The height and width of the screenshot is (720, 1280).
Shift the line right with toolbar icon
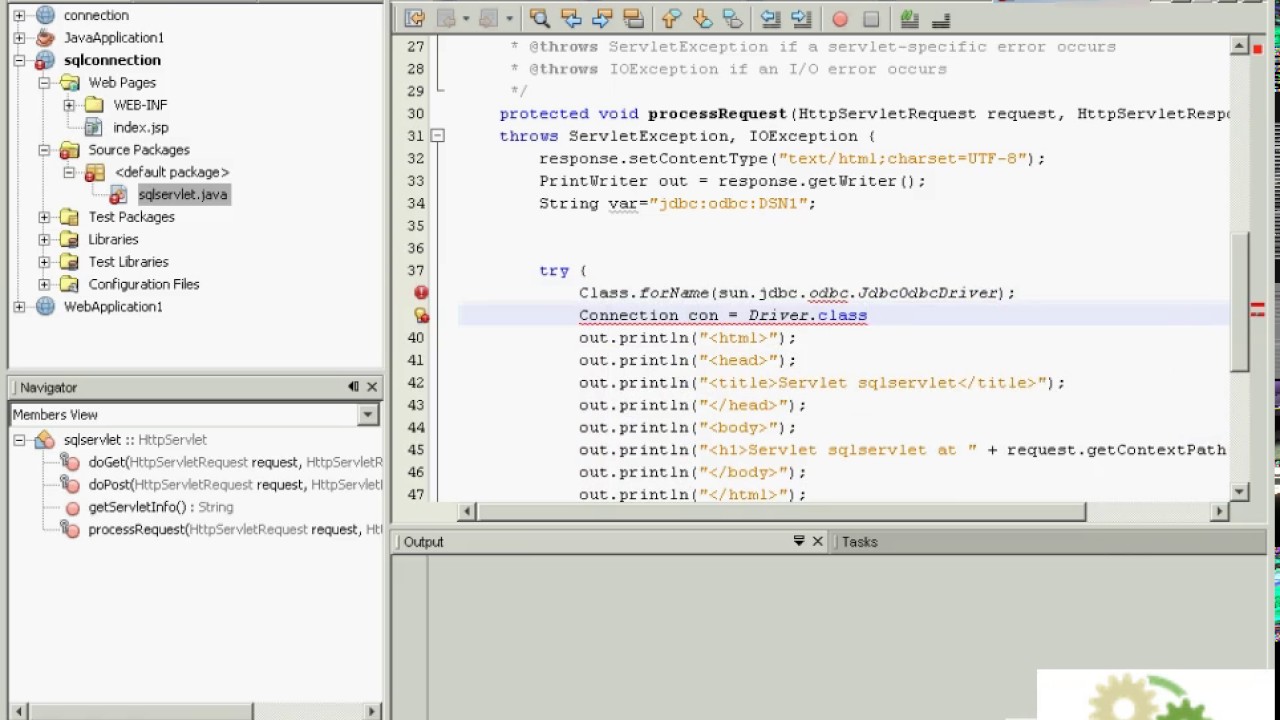[x=801, y=19]
